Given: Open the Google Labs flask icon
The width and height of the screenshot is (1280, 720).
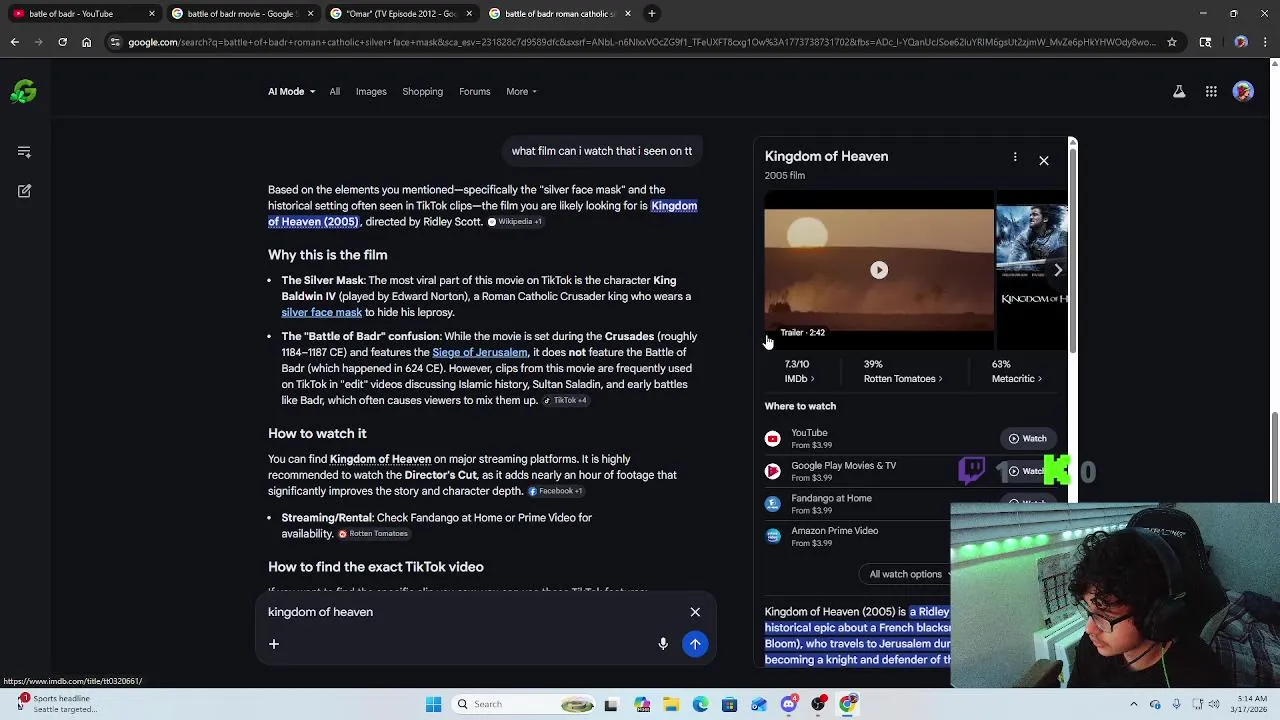Looking at the screenshot, I should click(1179, 91).
